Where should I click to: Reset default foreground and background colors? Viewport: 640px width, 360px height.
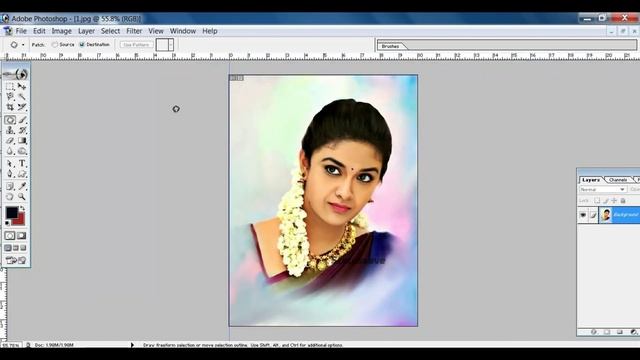click(x=7, y=223)
